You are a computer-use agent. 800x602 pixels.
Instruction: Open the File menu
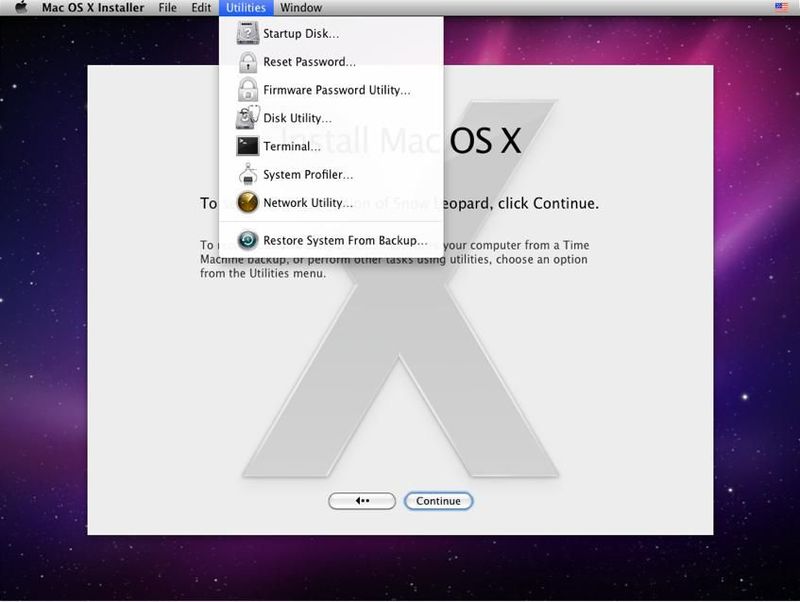click(x=167, y=8)
